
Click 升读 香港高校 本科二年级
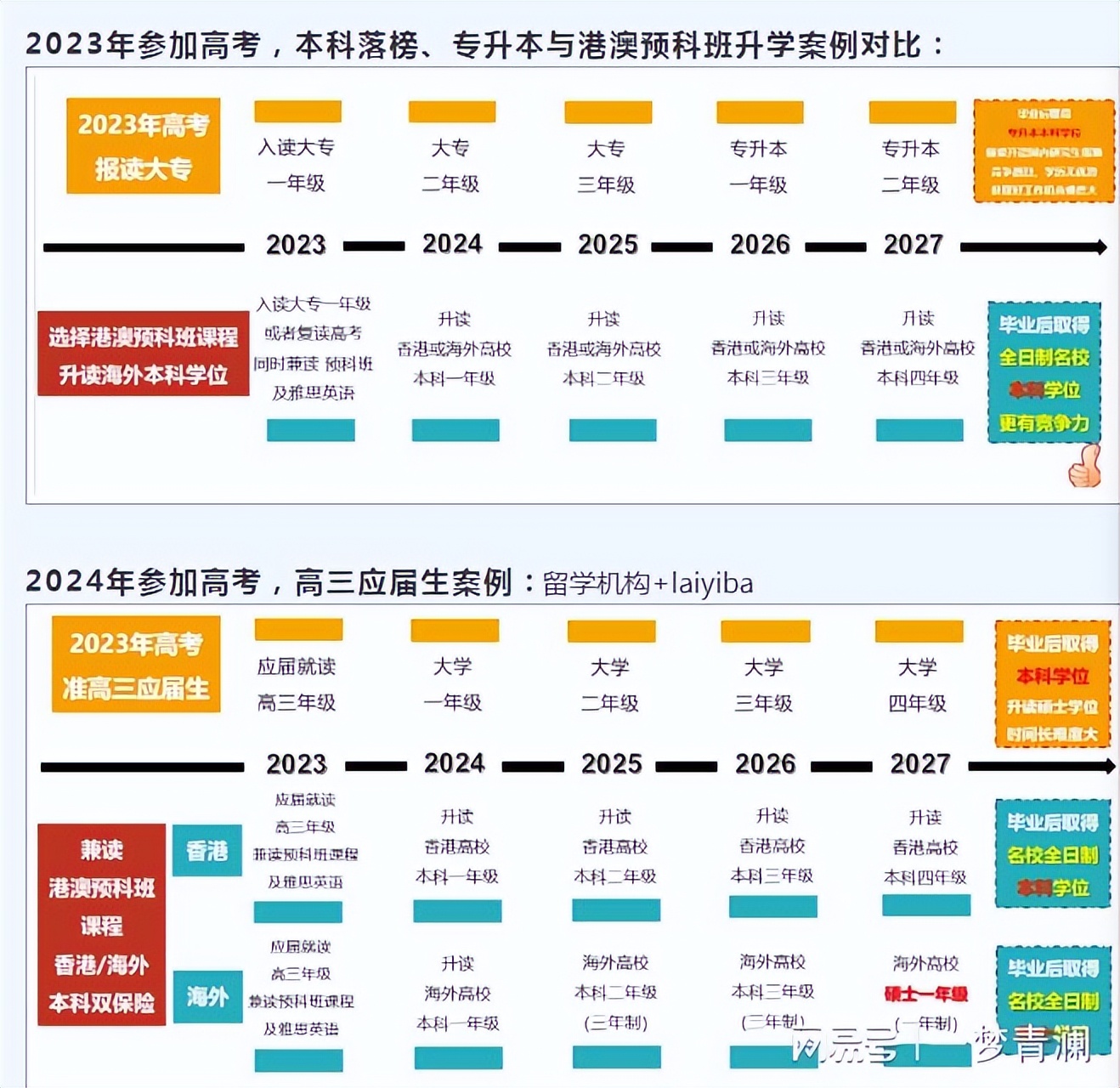[615, 847]
